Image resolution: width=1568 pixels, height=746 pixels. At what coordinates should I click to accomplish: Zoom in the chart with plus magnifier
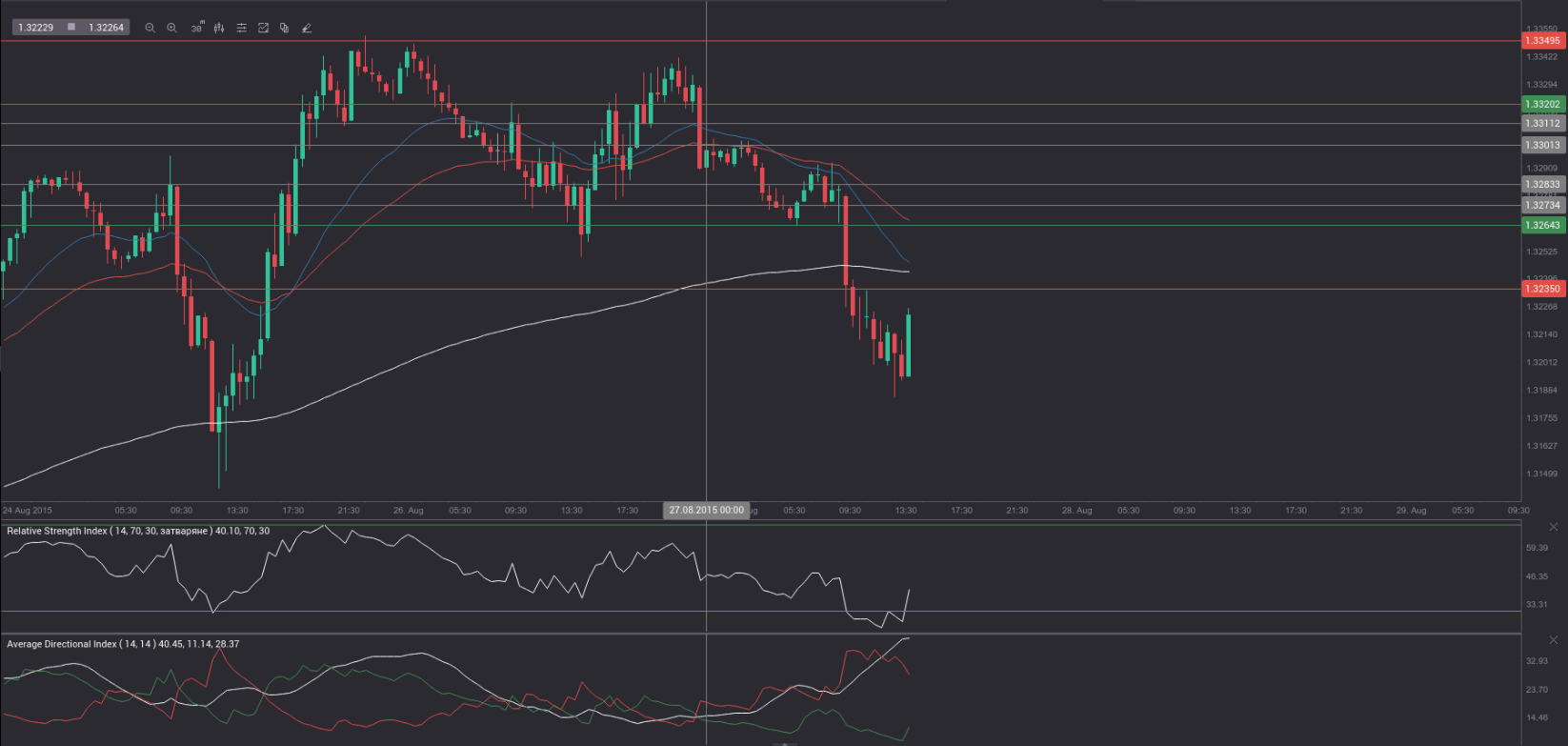(x=171, y=28)
